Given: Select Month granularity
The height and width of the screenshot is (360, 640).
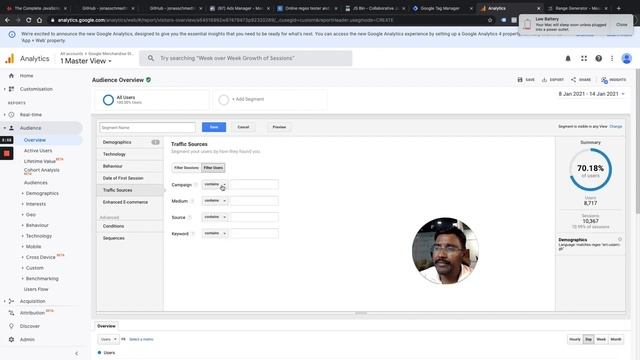Looking at the screenshot, I should pos(616,339).
